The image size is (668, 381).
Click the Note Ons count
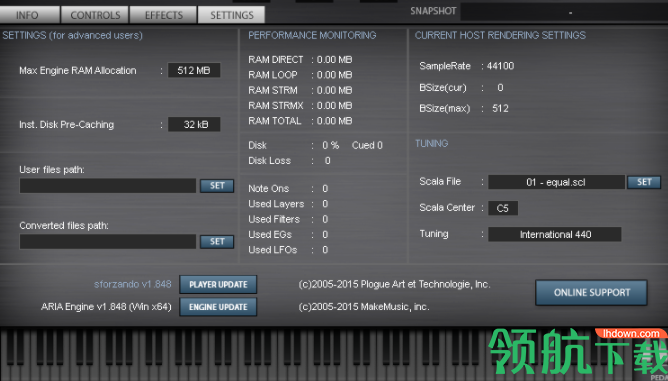[x=325, y=188]
